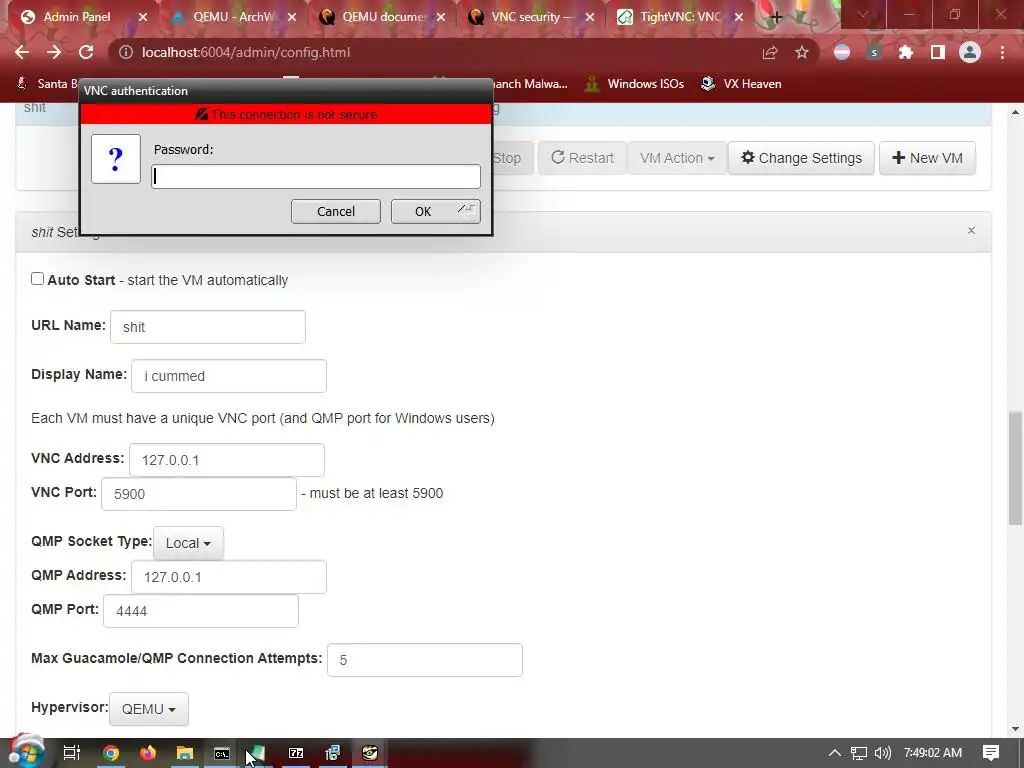Click the Restart VM button
The width and height of the screenshot is (1024, 768).
tap(582, 158)
